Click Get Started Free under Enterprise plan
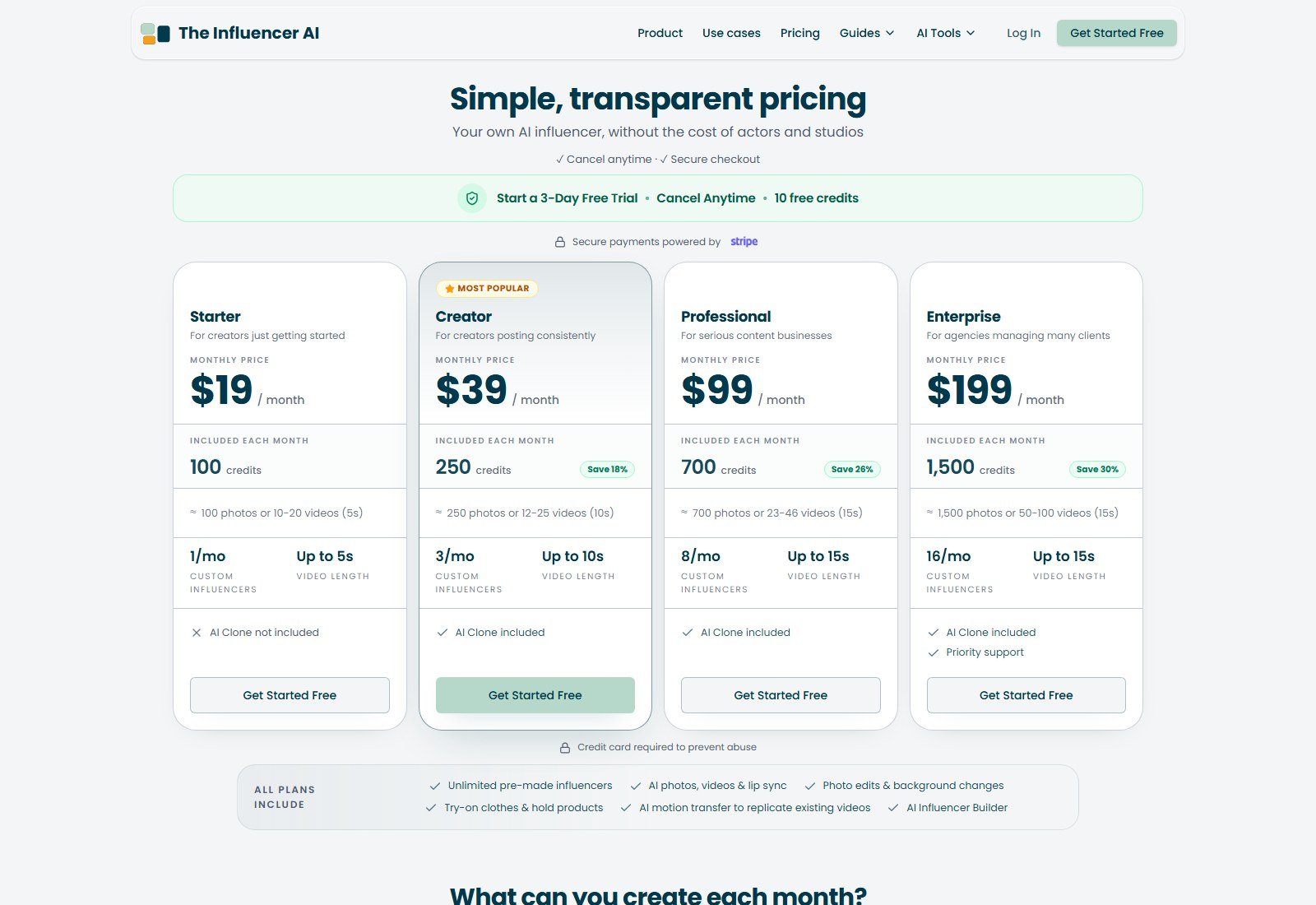The image size is (1316, 905). (x=1026, y=695)
